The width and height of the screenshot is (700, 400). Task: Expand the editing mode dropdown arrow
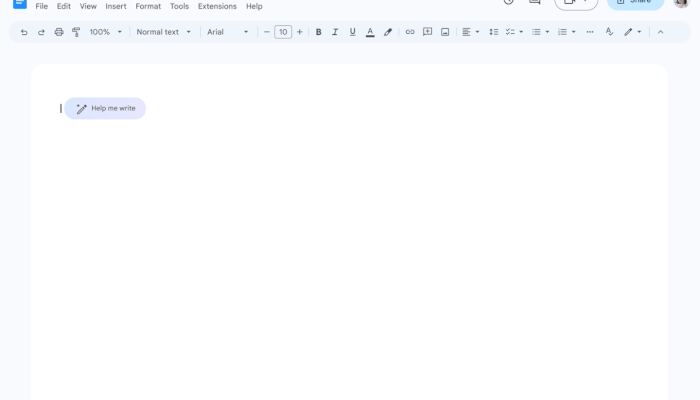click(639, 32)
